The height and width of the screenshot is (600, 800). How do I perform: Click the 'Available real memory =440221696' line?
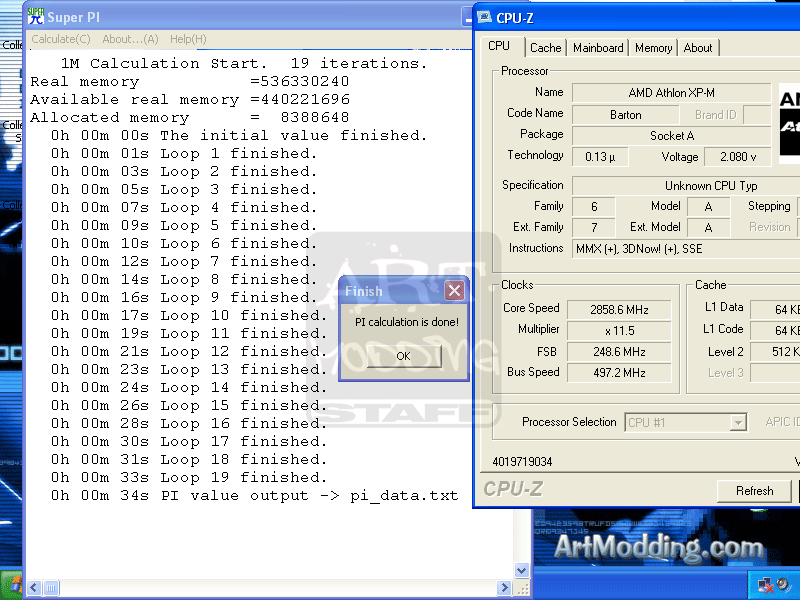tap(190, 99)
